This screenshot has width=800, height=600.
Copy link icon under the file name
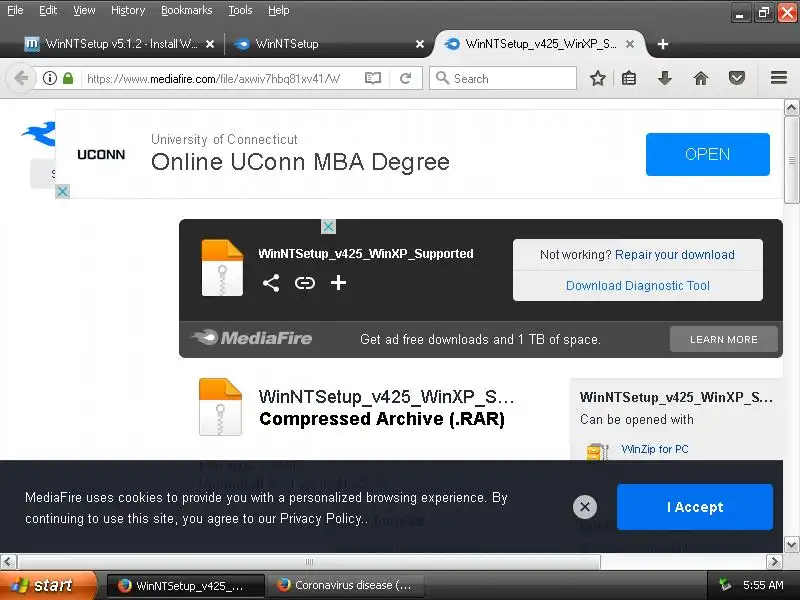tap(305, 283)
